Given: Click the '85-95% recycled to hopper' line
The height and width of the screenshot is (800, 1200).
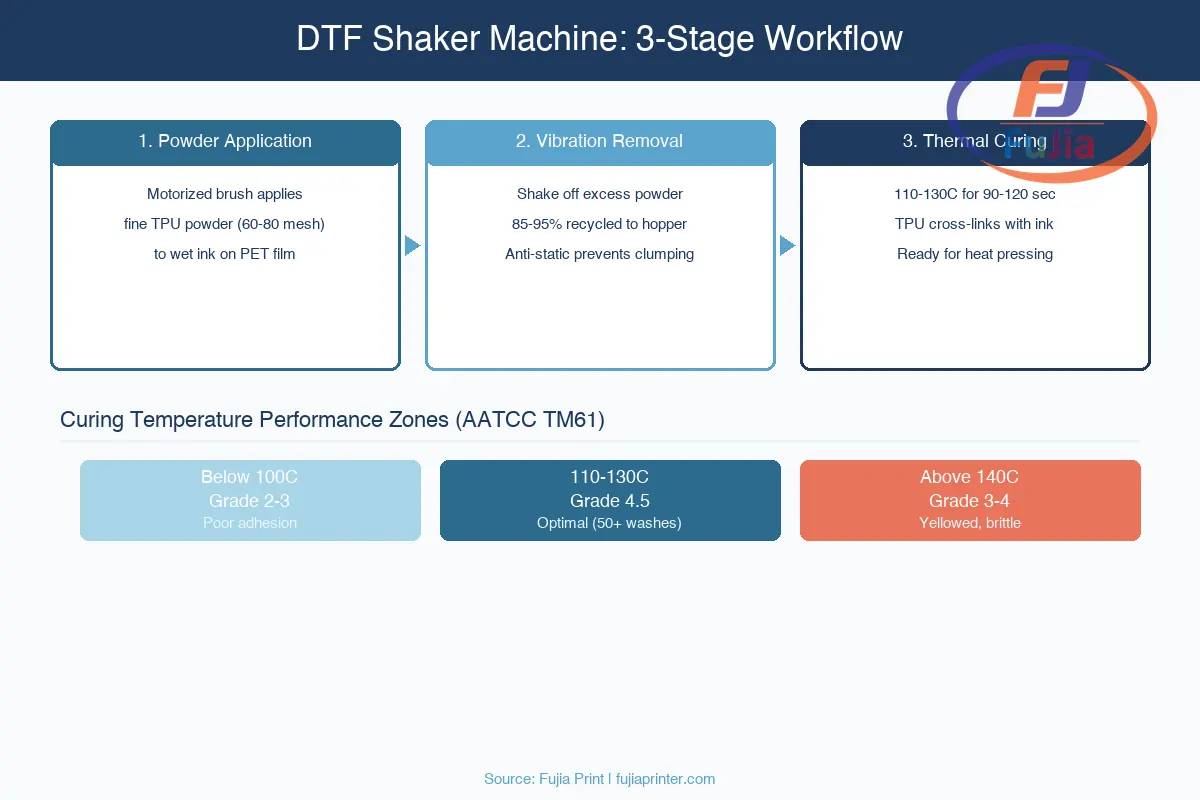Looking at the screenshot, I should click(x=600, y=224).
